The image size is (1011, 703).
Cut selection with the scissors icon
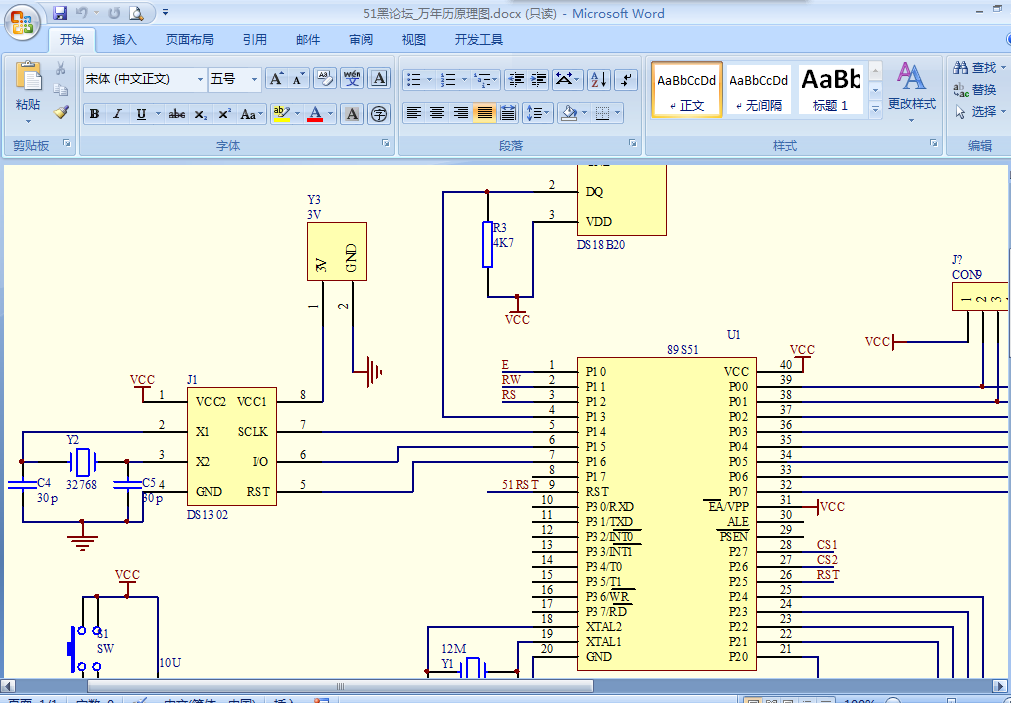tap(61, 68)
